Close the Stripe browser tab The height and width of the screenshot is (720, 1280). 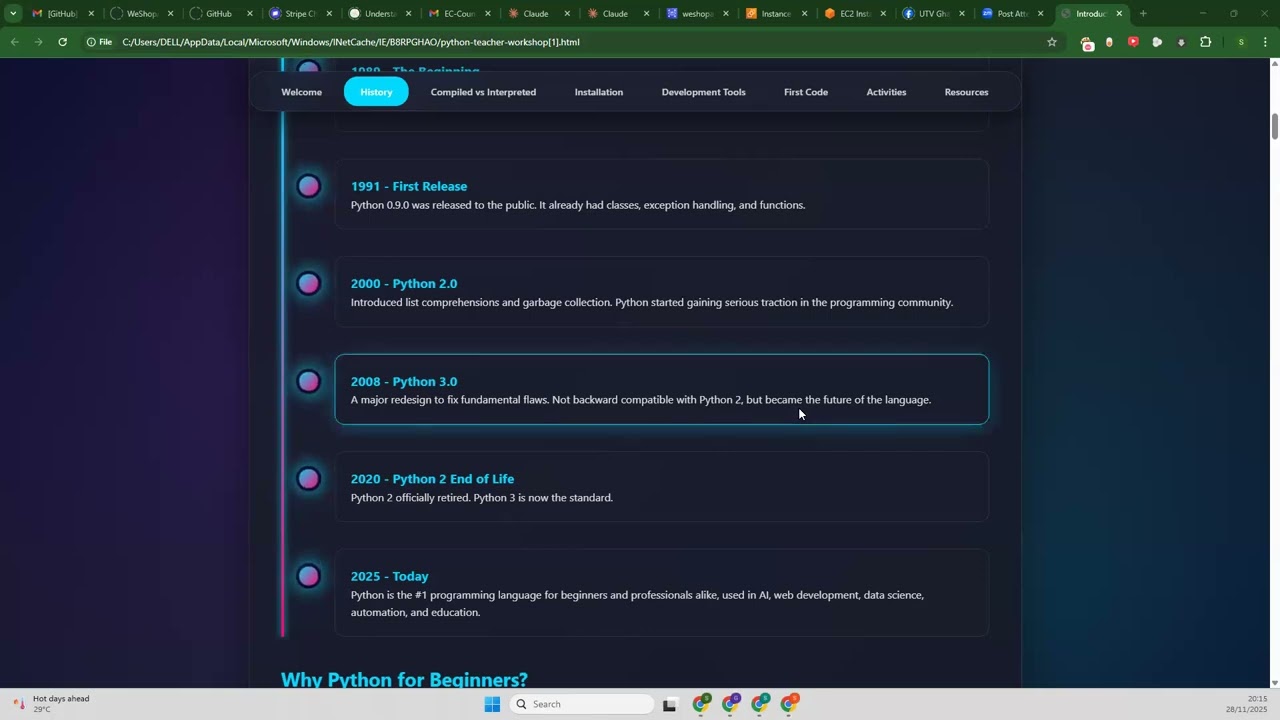pos(329,14)
